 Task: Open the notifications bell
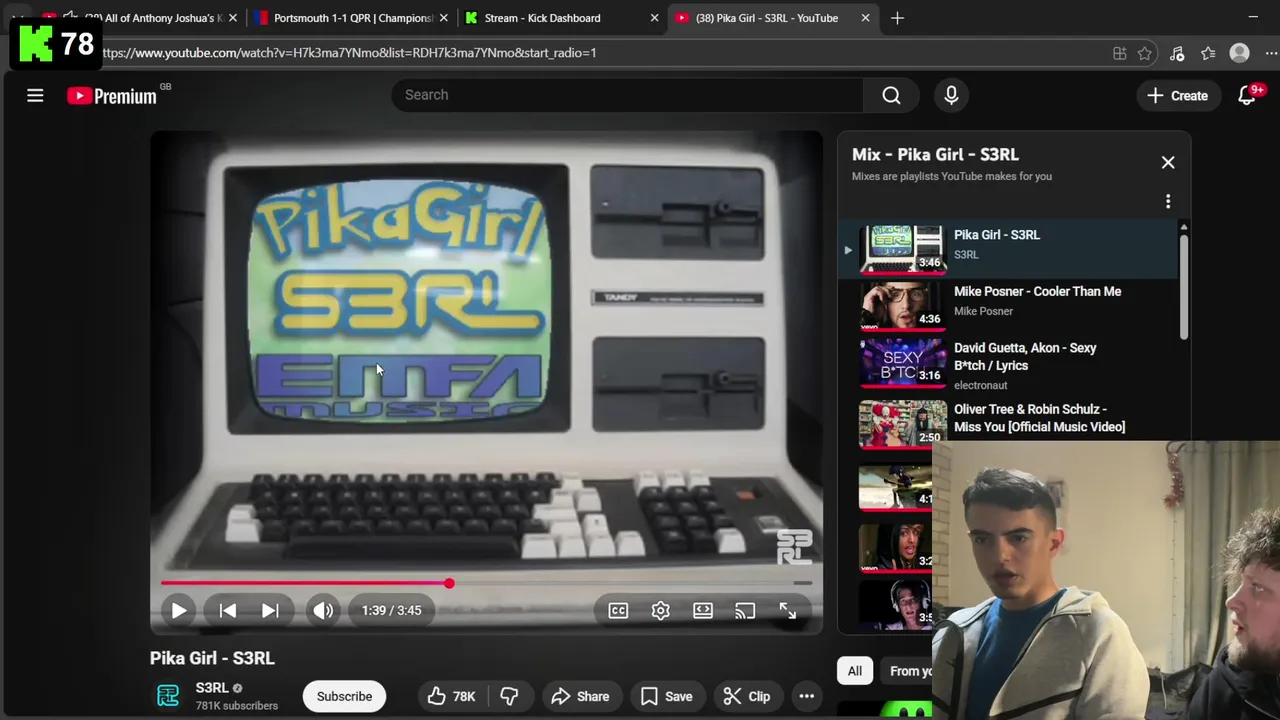(x=1247, y=95)
